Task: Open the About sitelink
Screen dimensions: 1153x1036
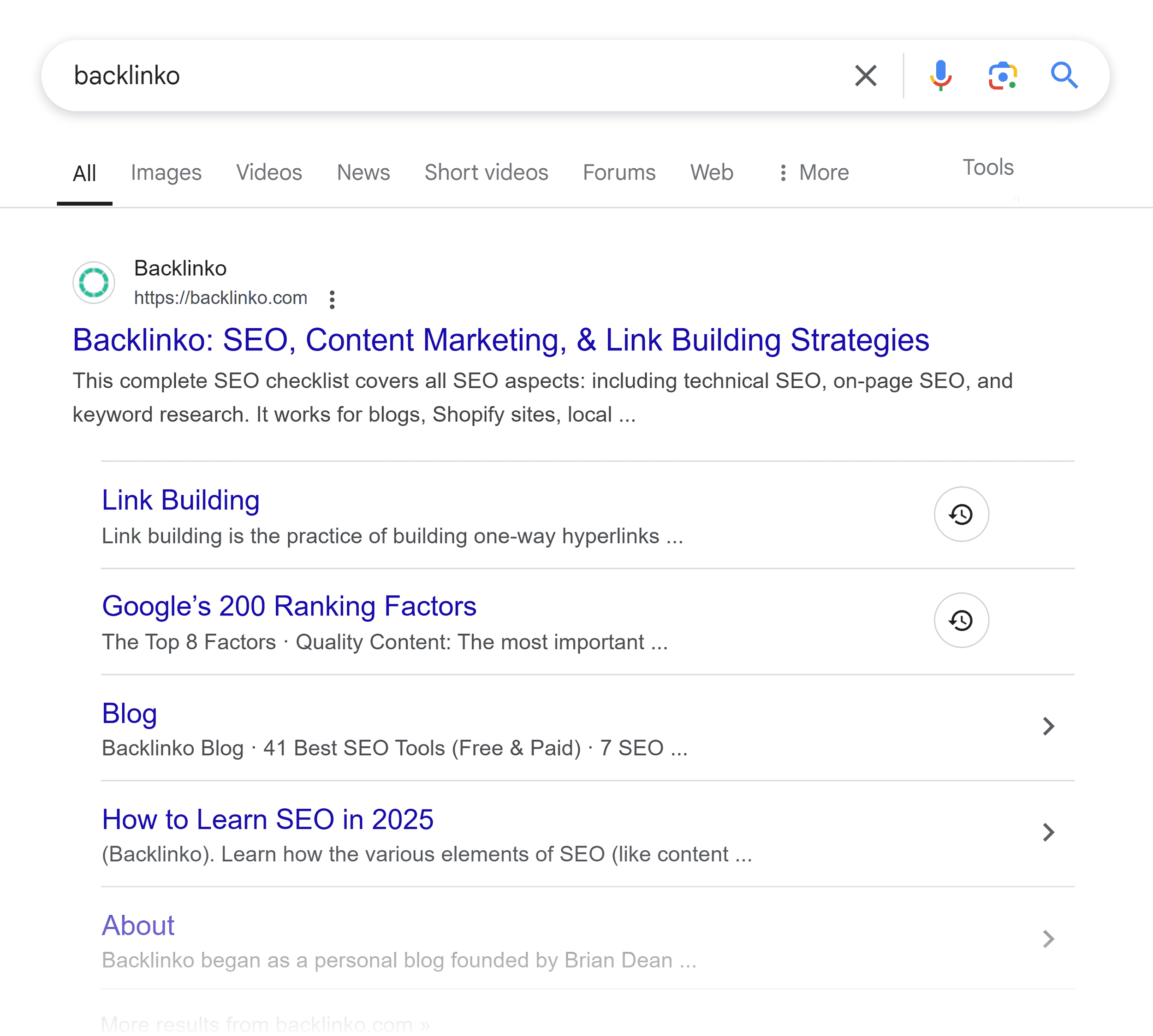Action: pos(138,925)
